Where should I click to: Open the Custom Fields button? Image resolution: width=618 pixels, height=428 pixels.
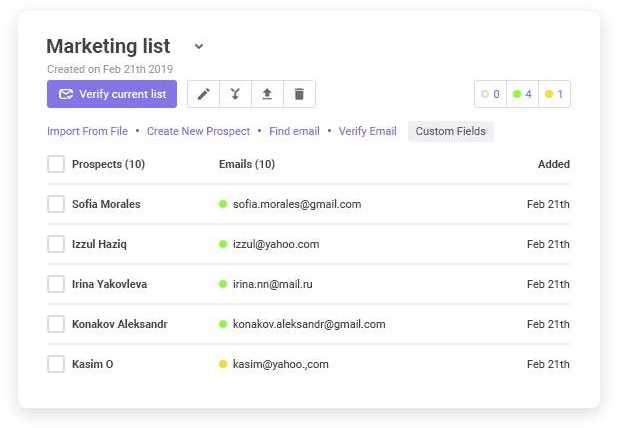click(450, 131)
